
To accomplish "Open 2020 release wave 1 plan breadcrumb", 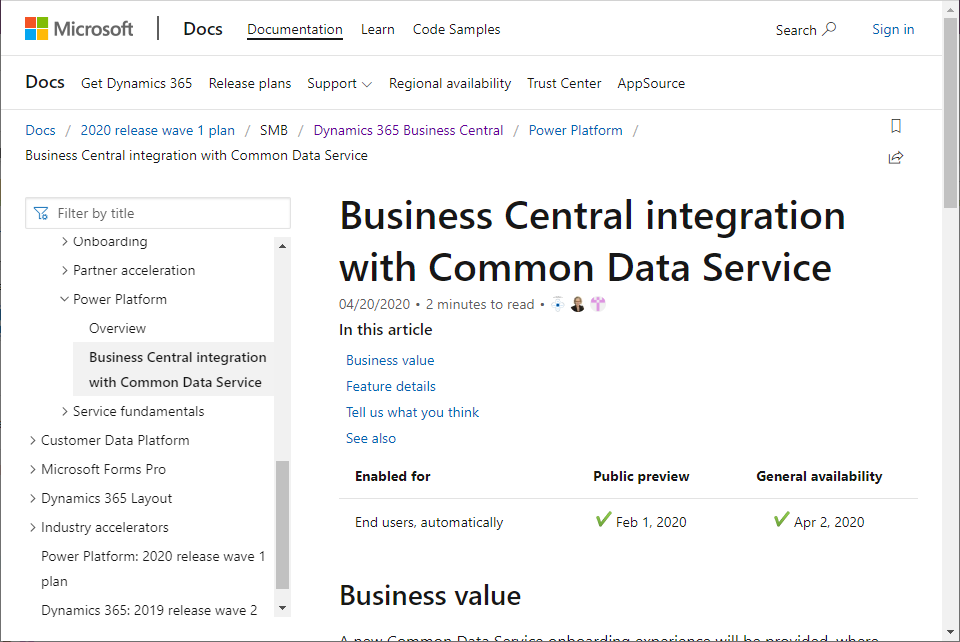I will (x=157, y=130).
